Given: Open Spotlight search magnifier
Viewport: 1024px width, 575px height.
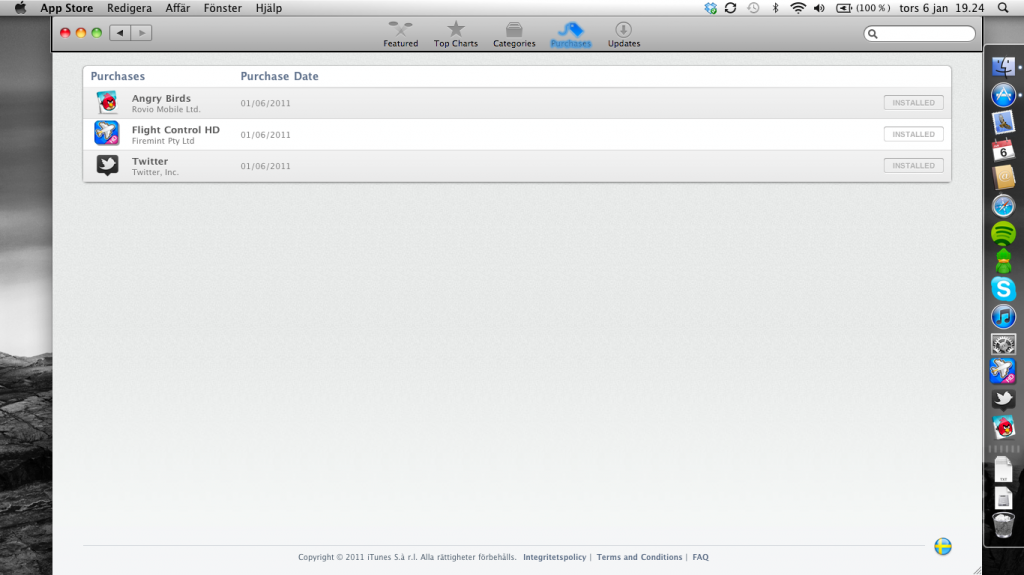Looking at the screenshot, I should (x=1003, y=8).
